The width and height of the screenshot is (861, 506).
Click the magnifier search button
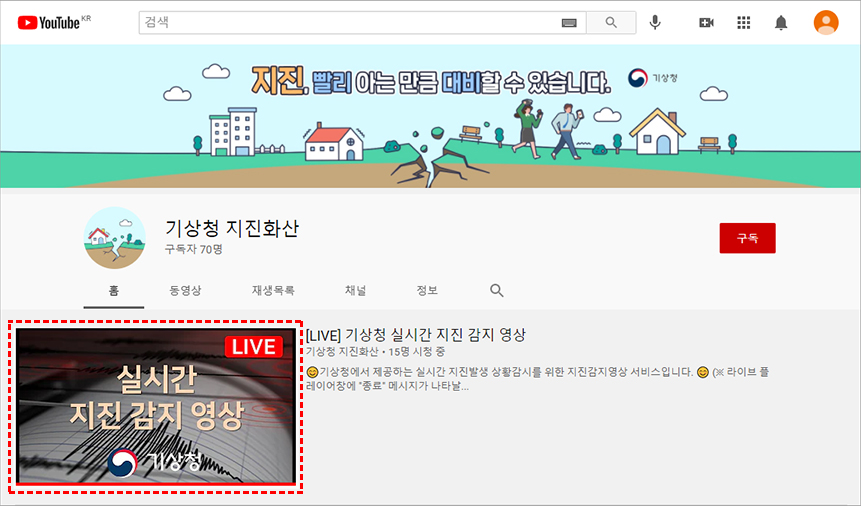pos(610,22)
